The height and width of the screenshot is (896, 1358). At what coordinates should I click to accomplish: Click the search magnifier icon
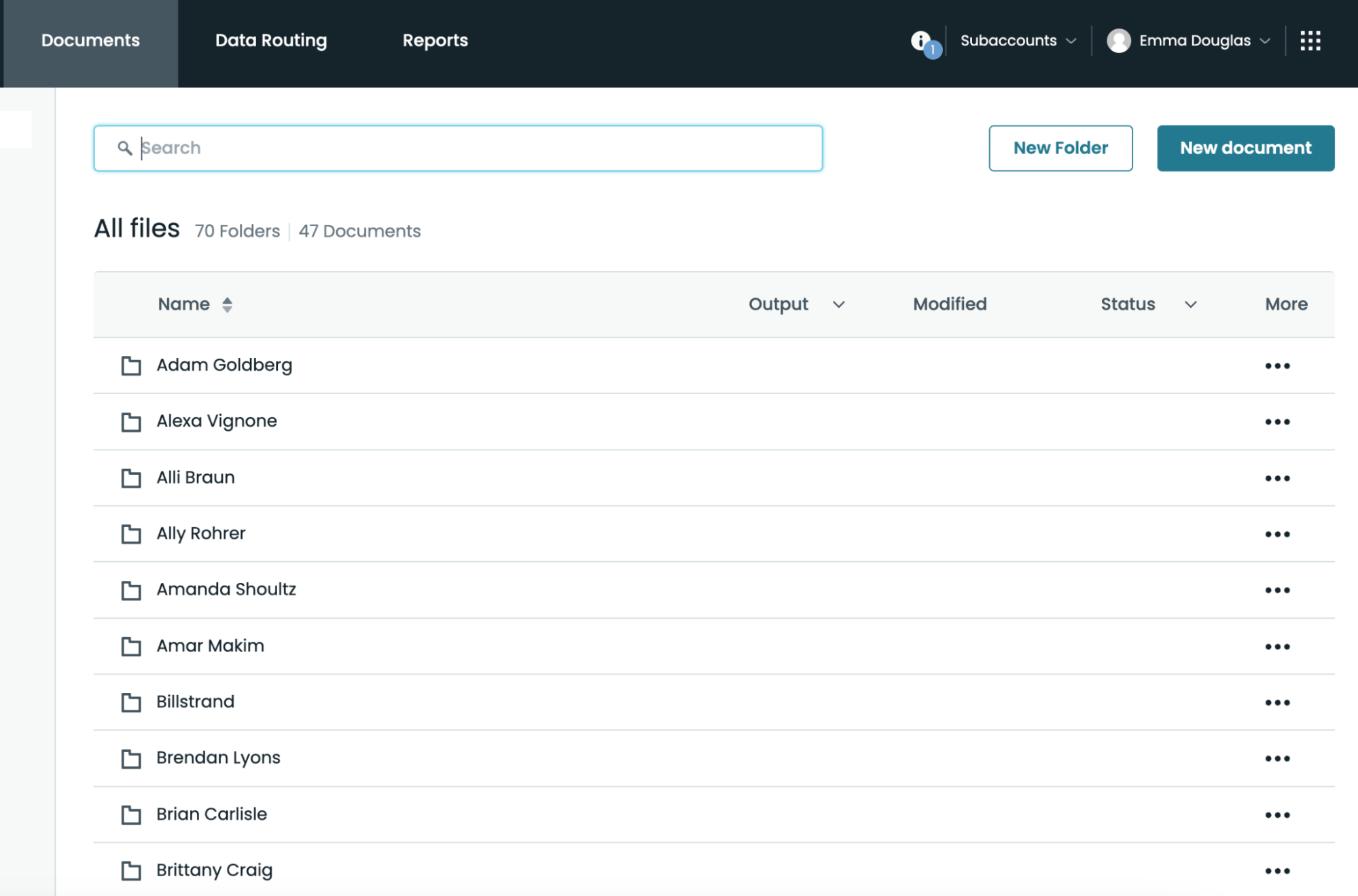point(124,148)
